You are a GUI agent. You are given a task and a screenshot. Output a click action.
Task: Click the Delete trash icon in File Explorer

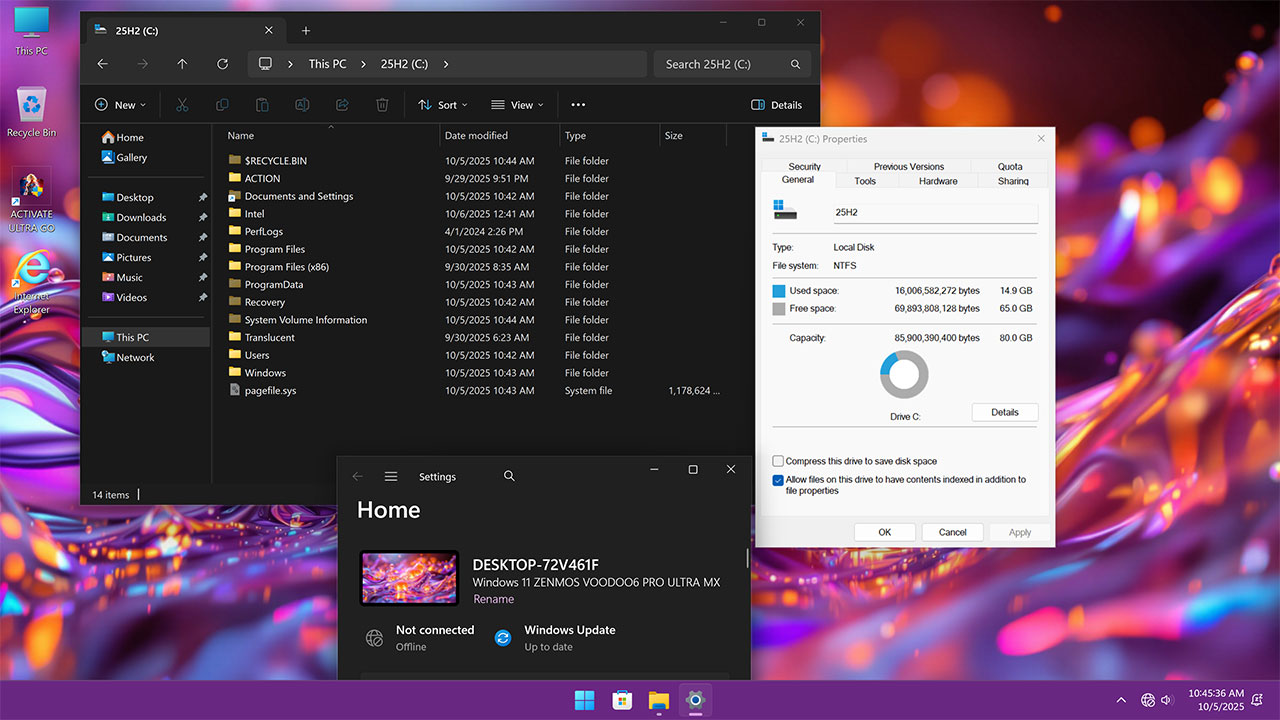pos(382,105)
